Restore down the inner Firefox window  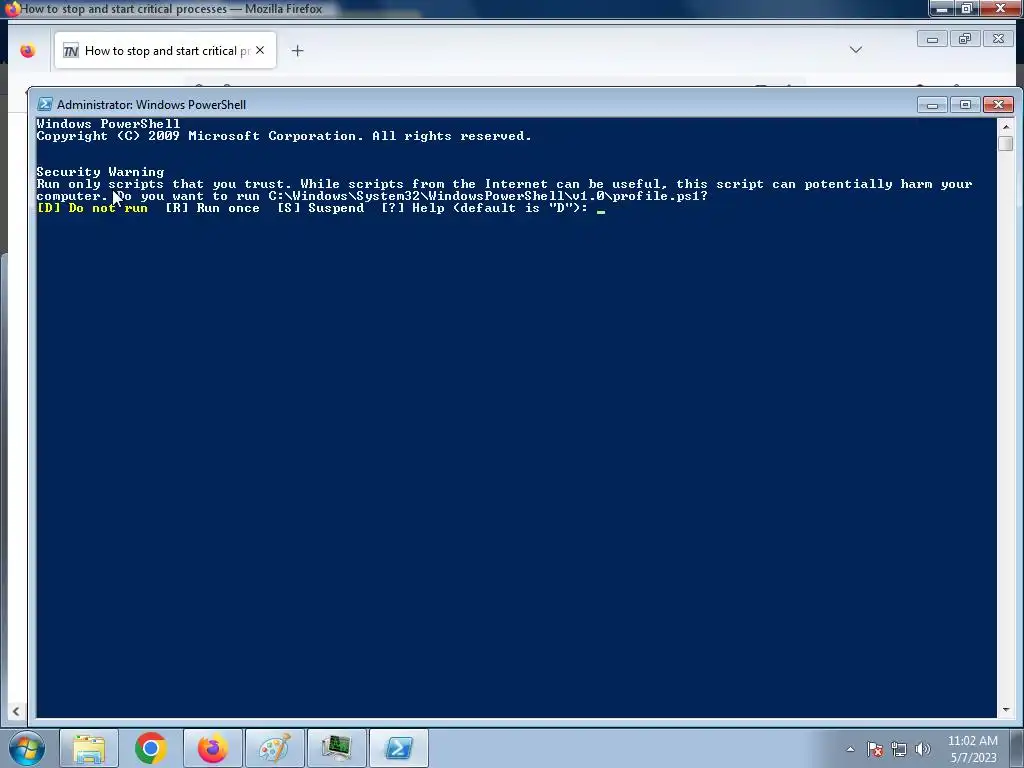pyautogui.click(x=965, y=39)
